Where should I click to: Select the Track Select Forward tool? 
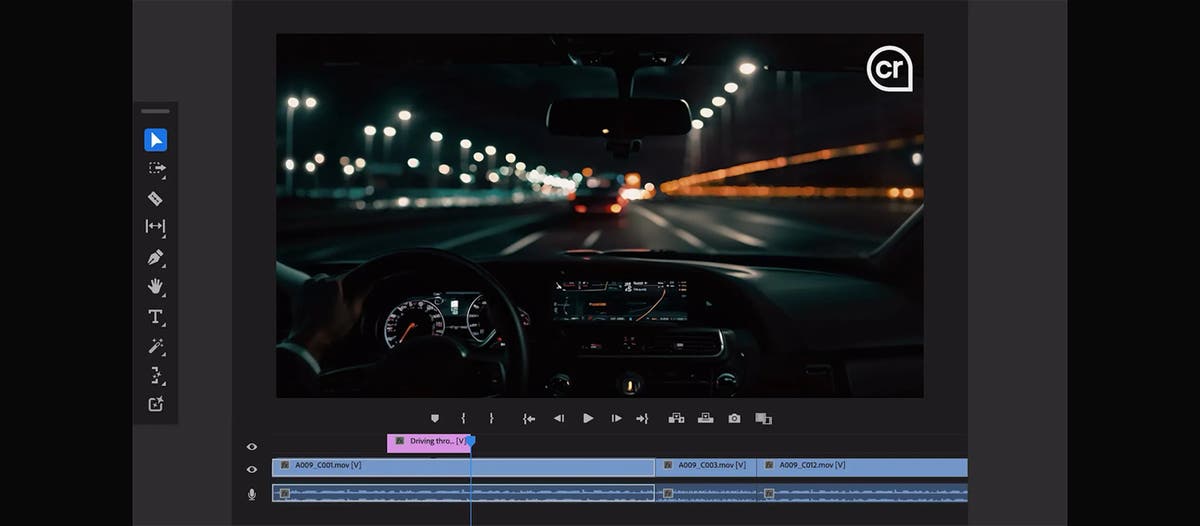click(155, 169)
